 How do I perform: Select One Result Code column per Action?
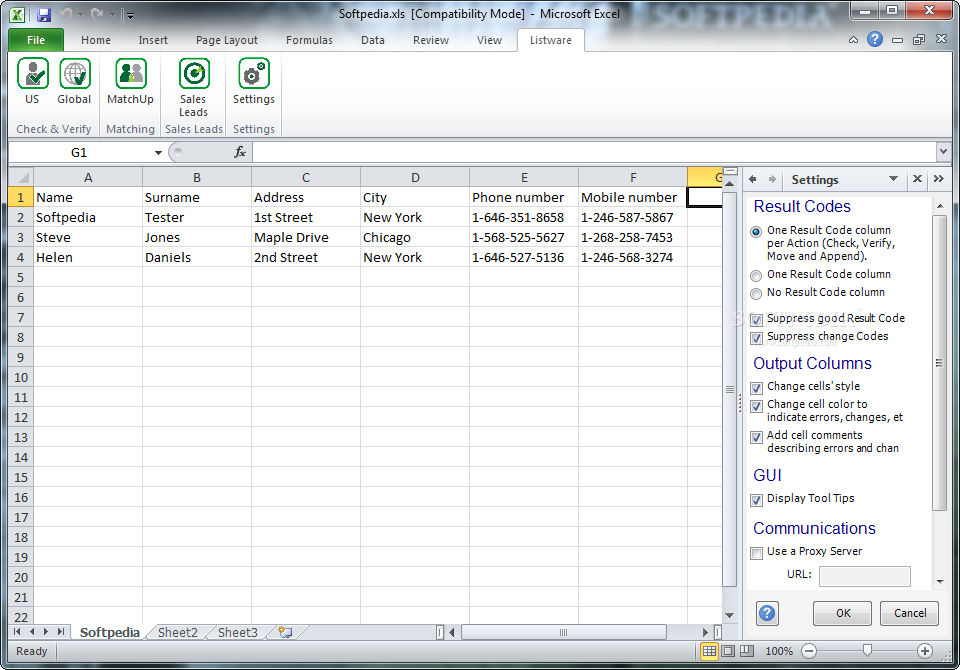tap(756, 231)
